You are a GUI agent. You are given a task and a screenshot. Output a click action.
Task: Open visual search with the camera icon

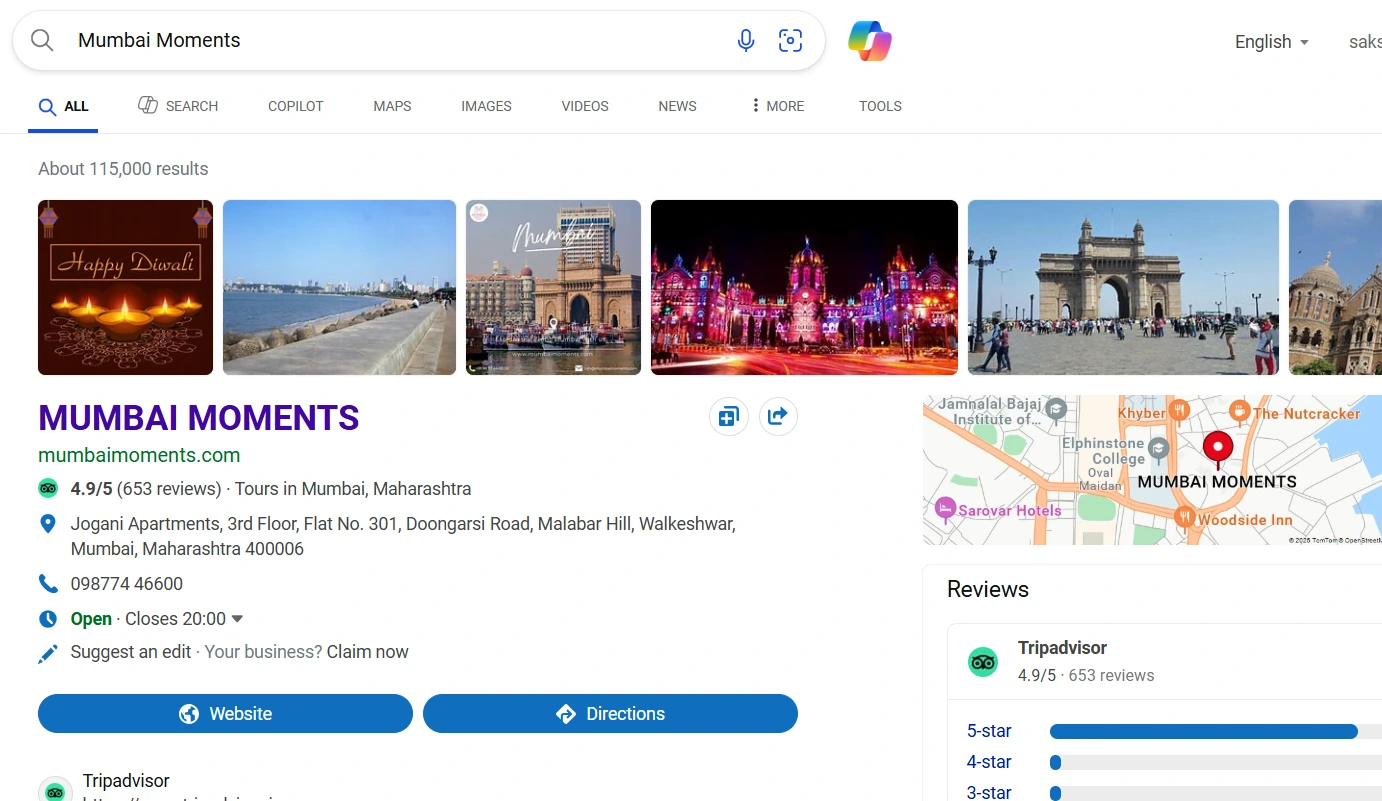[x=790, y=40]
